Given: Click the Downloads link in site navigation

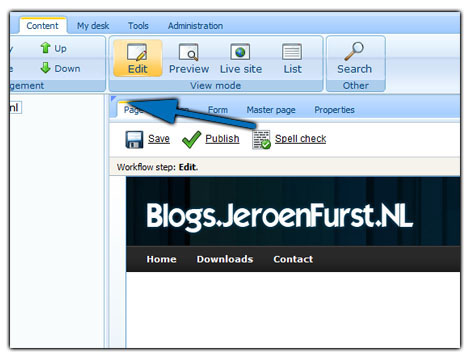Looking at the screenshot, I should [225, 259].
